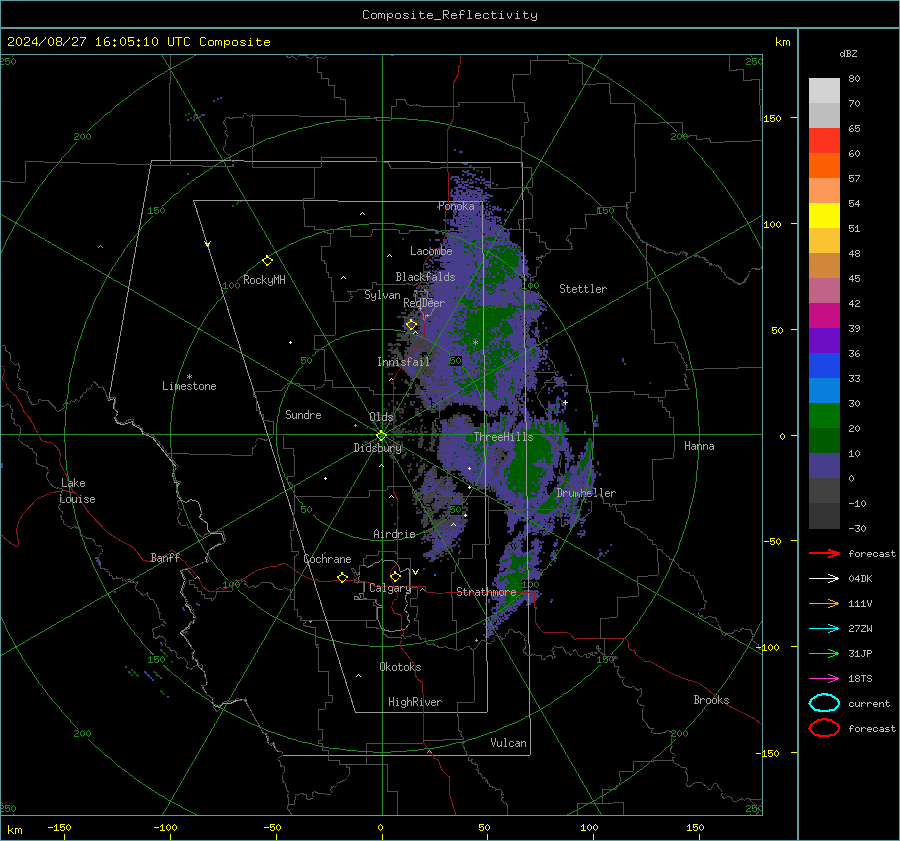Click the yellow diamond marker near RedDeer
900x841 pixels.
[411, 325]
